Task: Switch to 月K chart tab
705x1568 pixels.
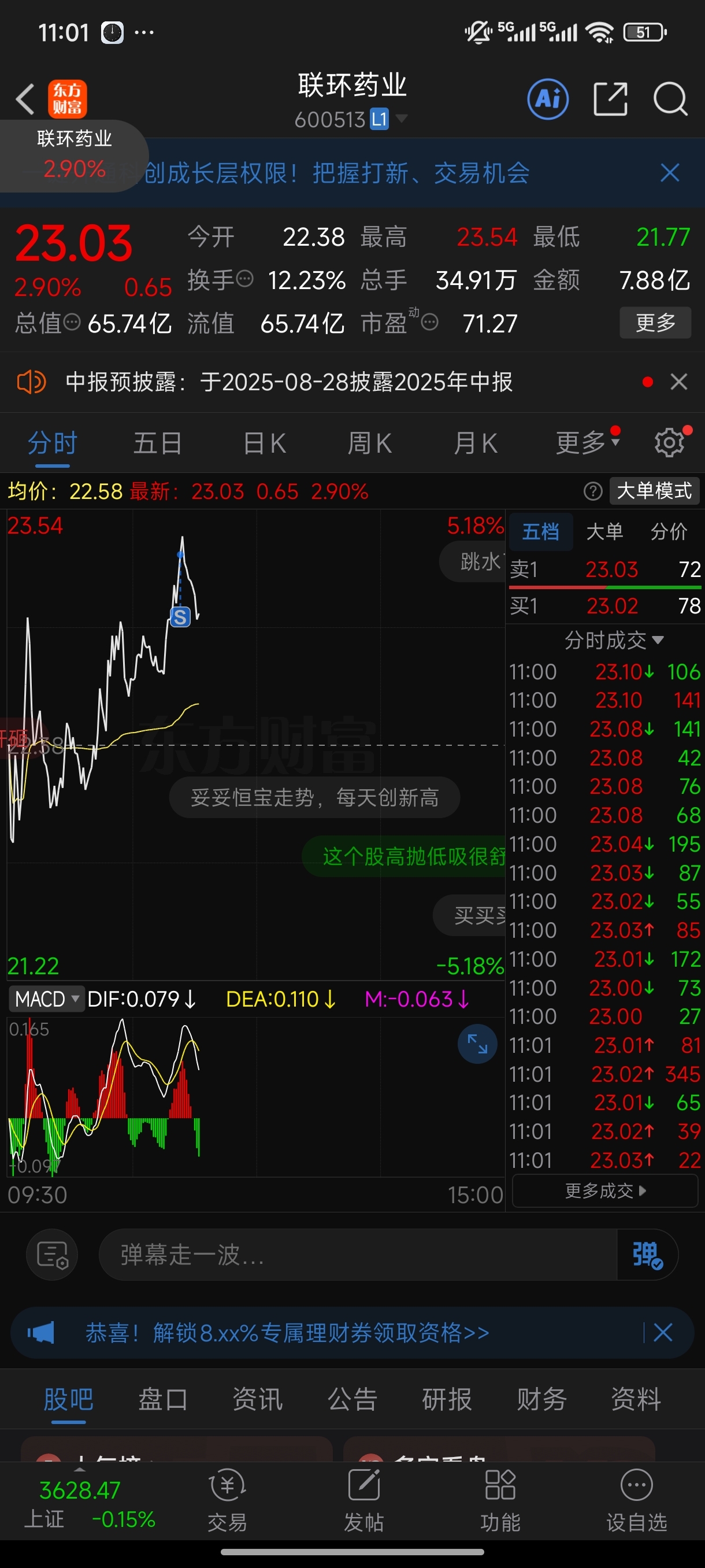Action: tap(476, 443)
